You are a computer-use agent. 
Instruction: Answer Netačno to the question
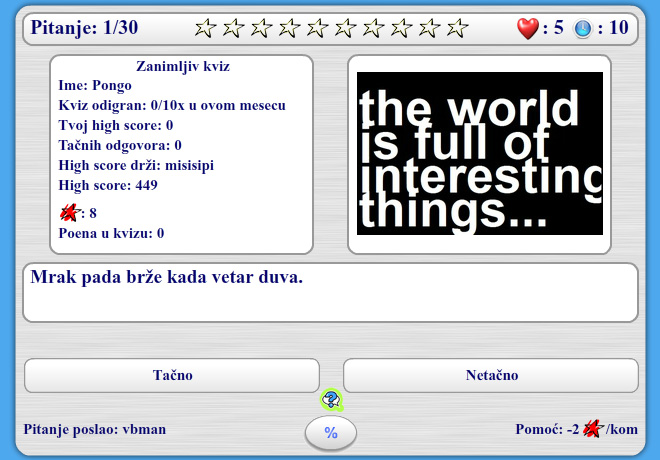pos(491,375)
